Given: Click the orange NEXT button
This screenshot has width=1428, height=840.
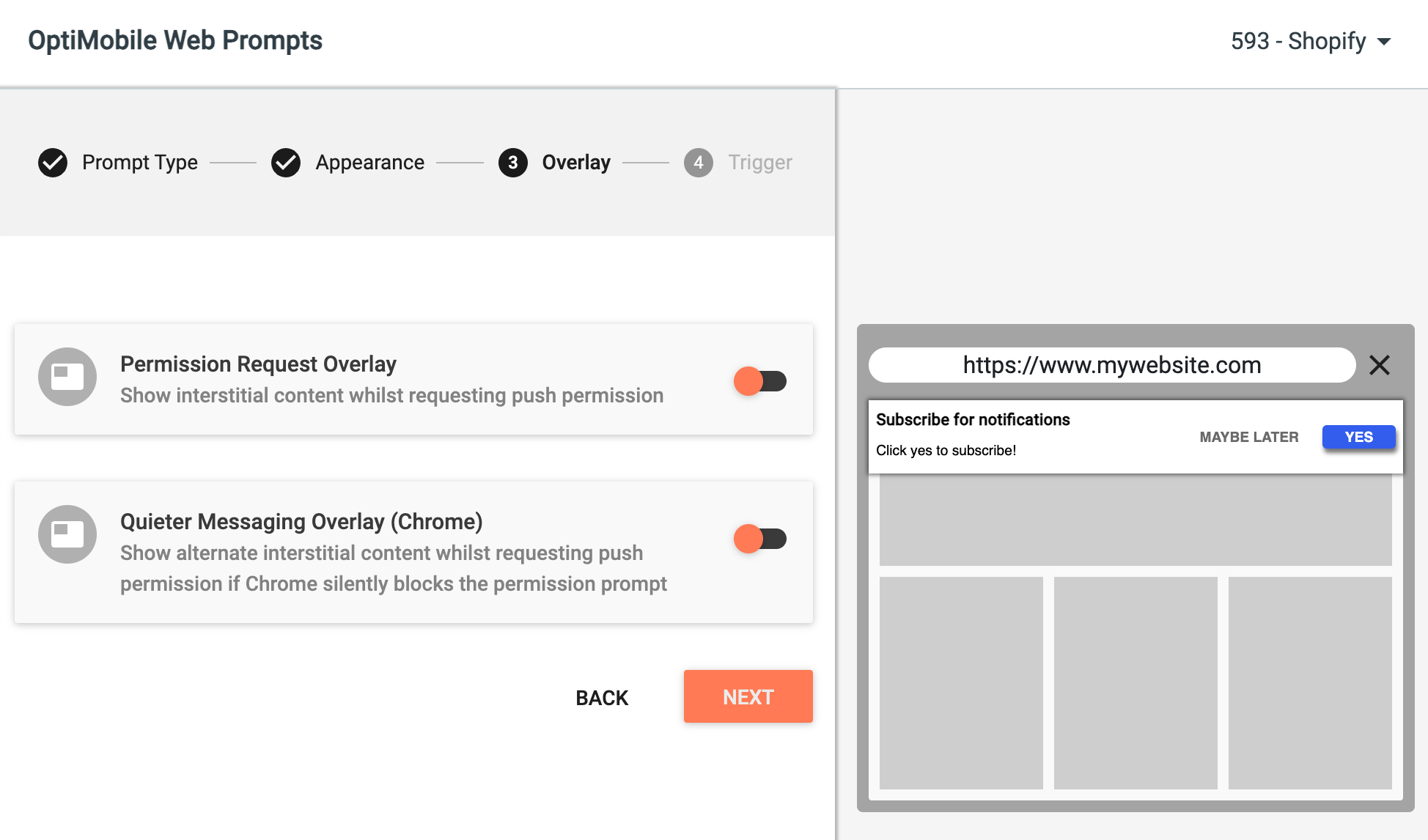Looking at the screenshot, I should (x=748, y=696).
